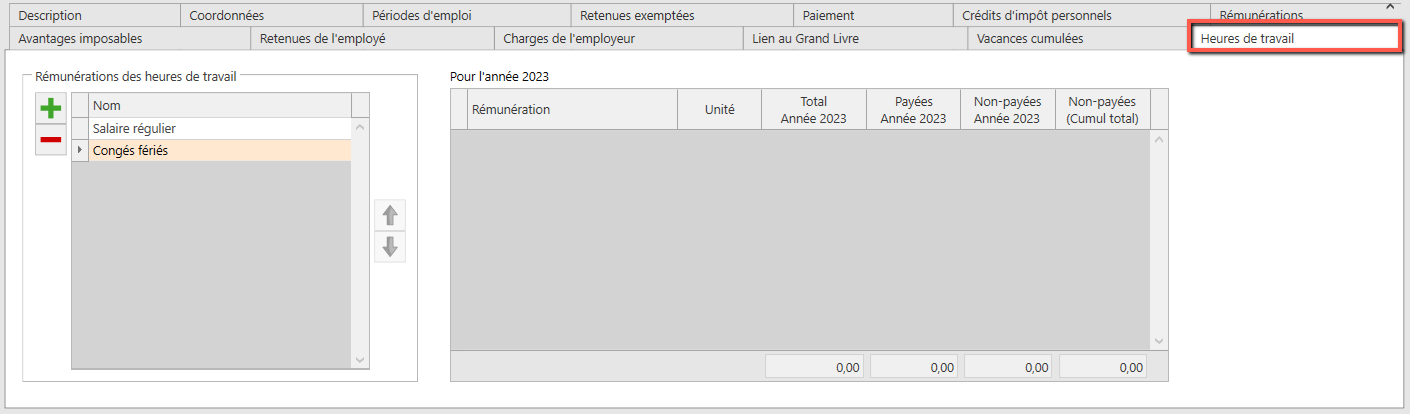Screen dimensions: 1410x414
Task: Open the Paiement tab
Action: [x=873, y=15]
